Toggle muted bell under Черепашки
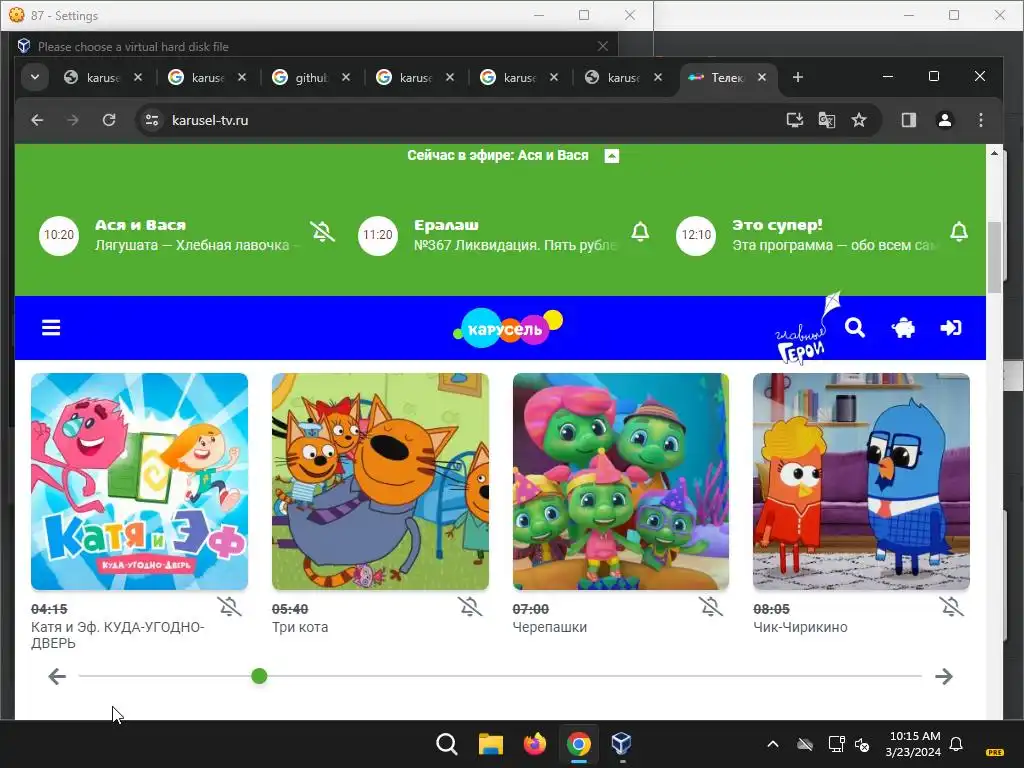This screenshot has height=768, width=1024. pos(711,607)
